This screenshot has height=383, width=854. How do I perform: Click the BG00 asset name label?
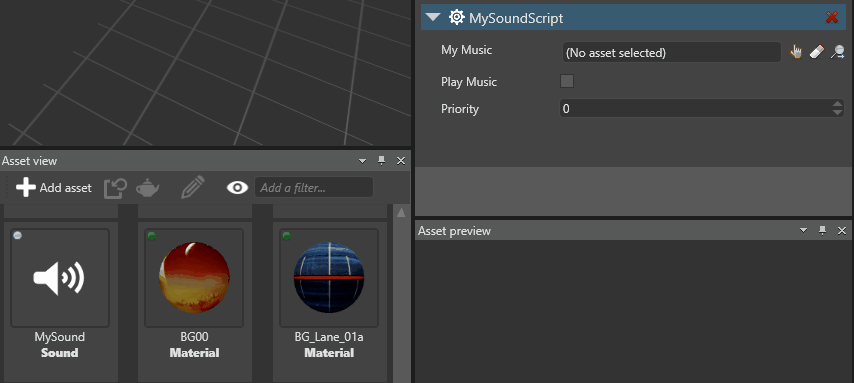194,337
